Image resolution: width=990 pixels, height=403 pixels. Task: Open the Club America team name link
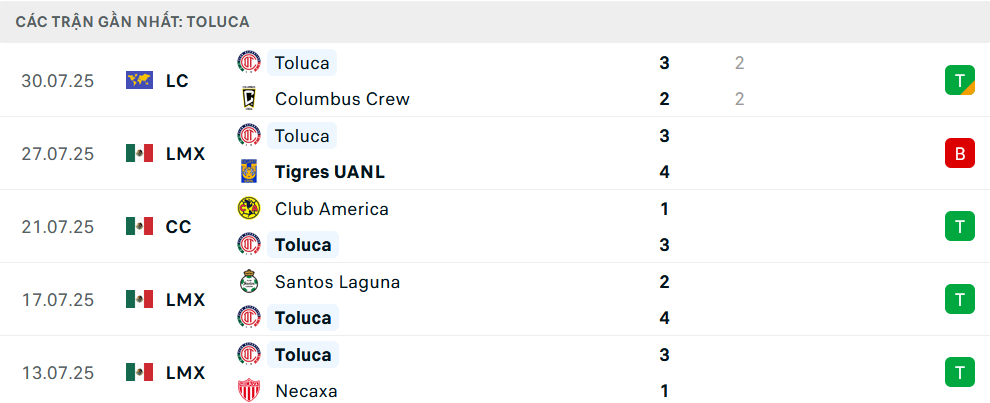click(x=332, y=209)
